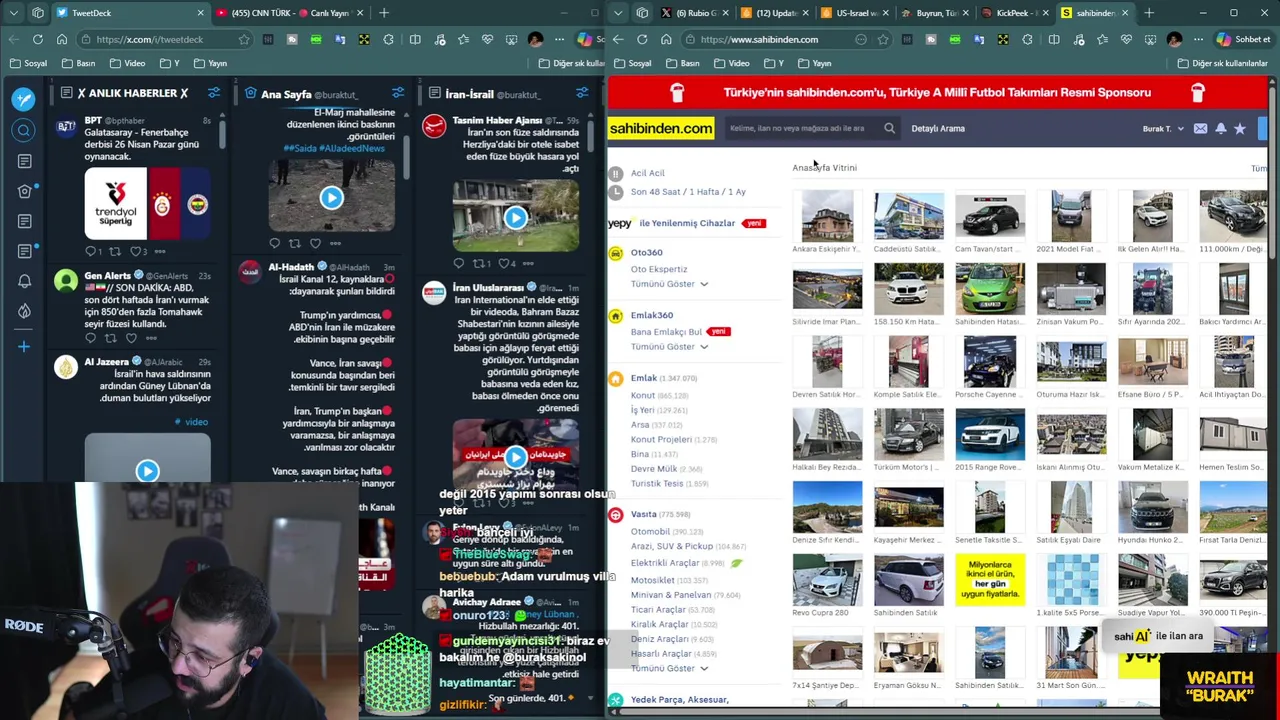Viewport: 1280px width, 720px height.
Task: Open tab list in TweetDeck browser window
Action: coord(13,13)
